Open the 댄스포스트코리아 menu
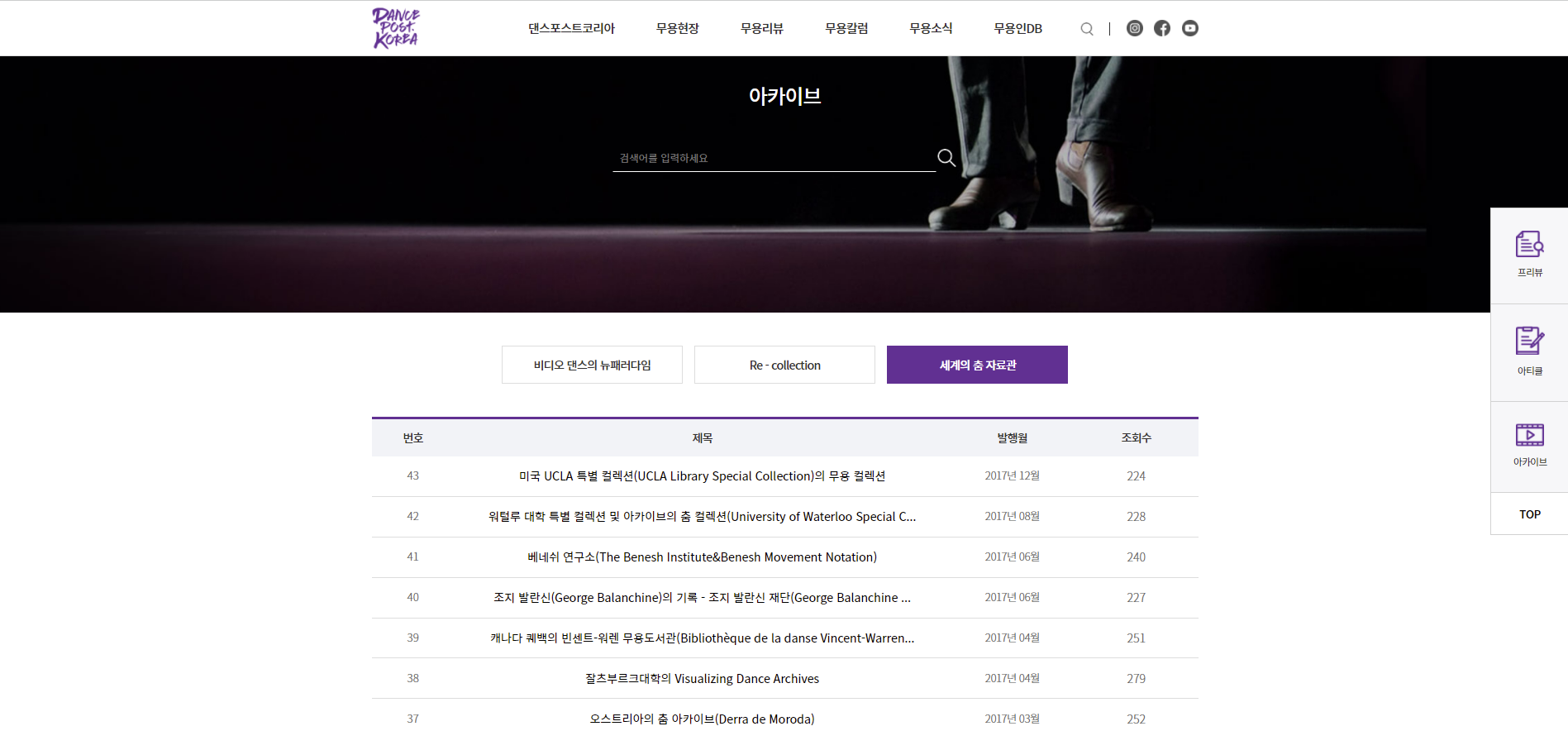This screenshot has width=1568, height=731. pyautogui.click(x=571, y=28)
